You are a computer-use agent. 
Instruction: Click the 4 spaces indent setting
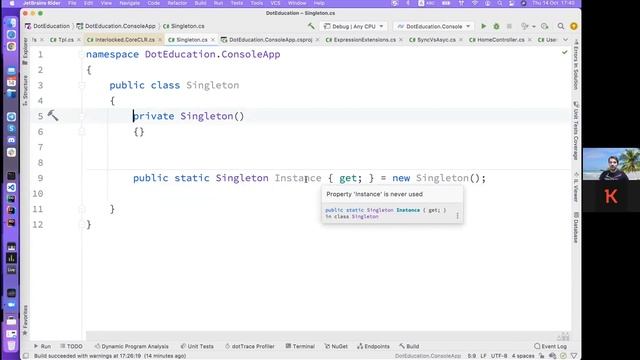(523, 356)
